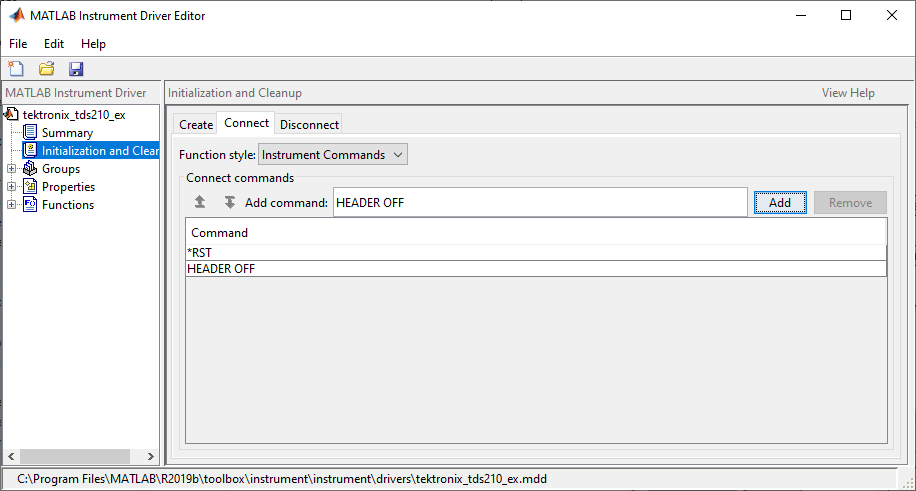Image resolution: width=916 pixels, height=491 pixels.
Task: Expand the Properties tree node
Action: click(x=12, y=187)
